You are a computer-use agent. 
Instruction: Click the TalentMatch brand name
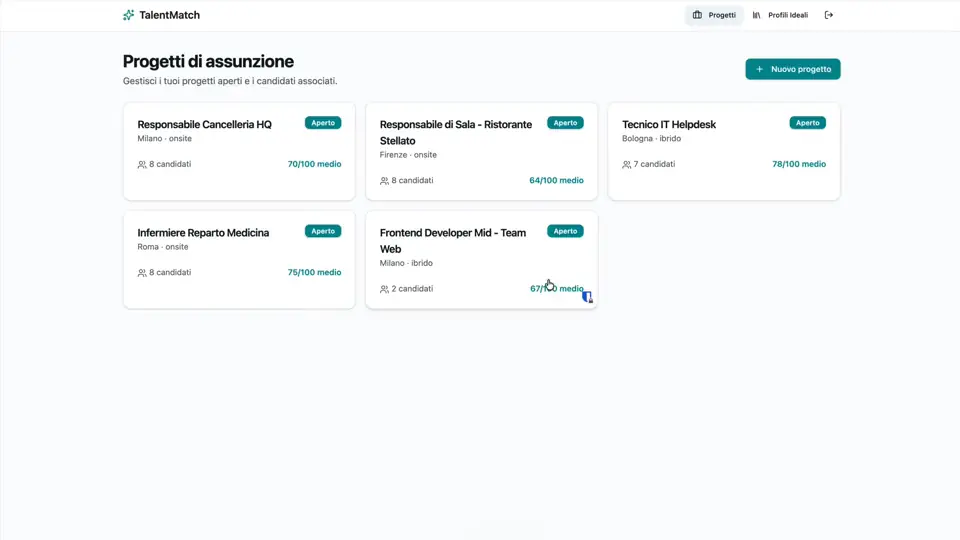pos(170,15)
